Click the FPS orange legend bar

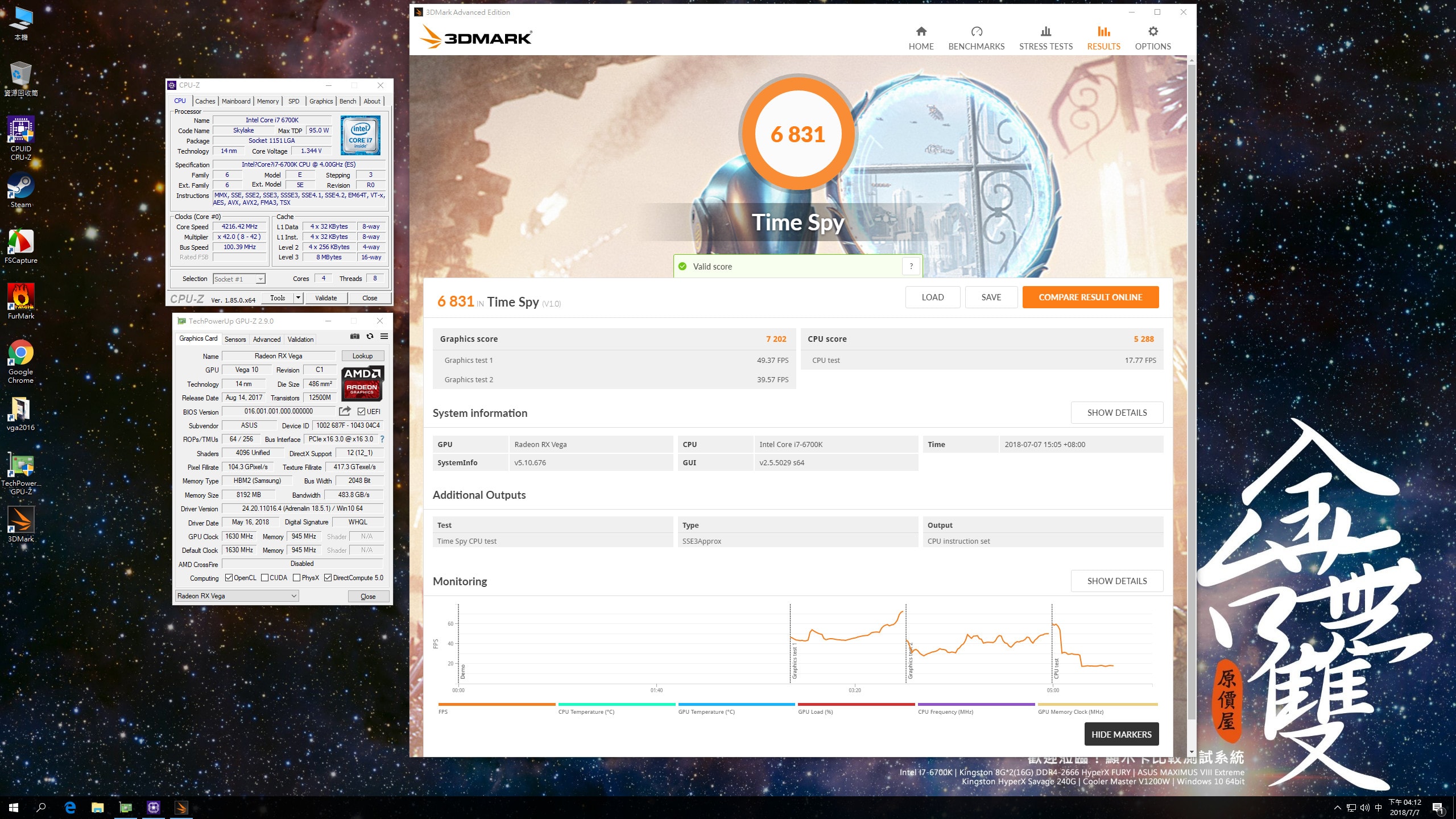[x=497, y=704]
